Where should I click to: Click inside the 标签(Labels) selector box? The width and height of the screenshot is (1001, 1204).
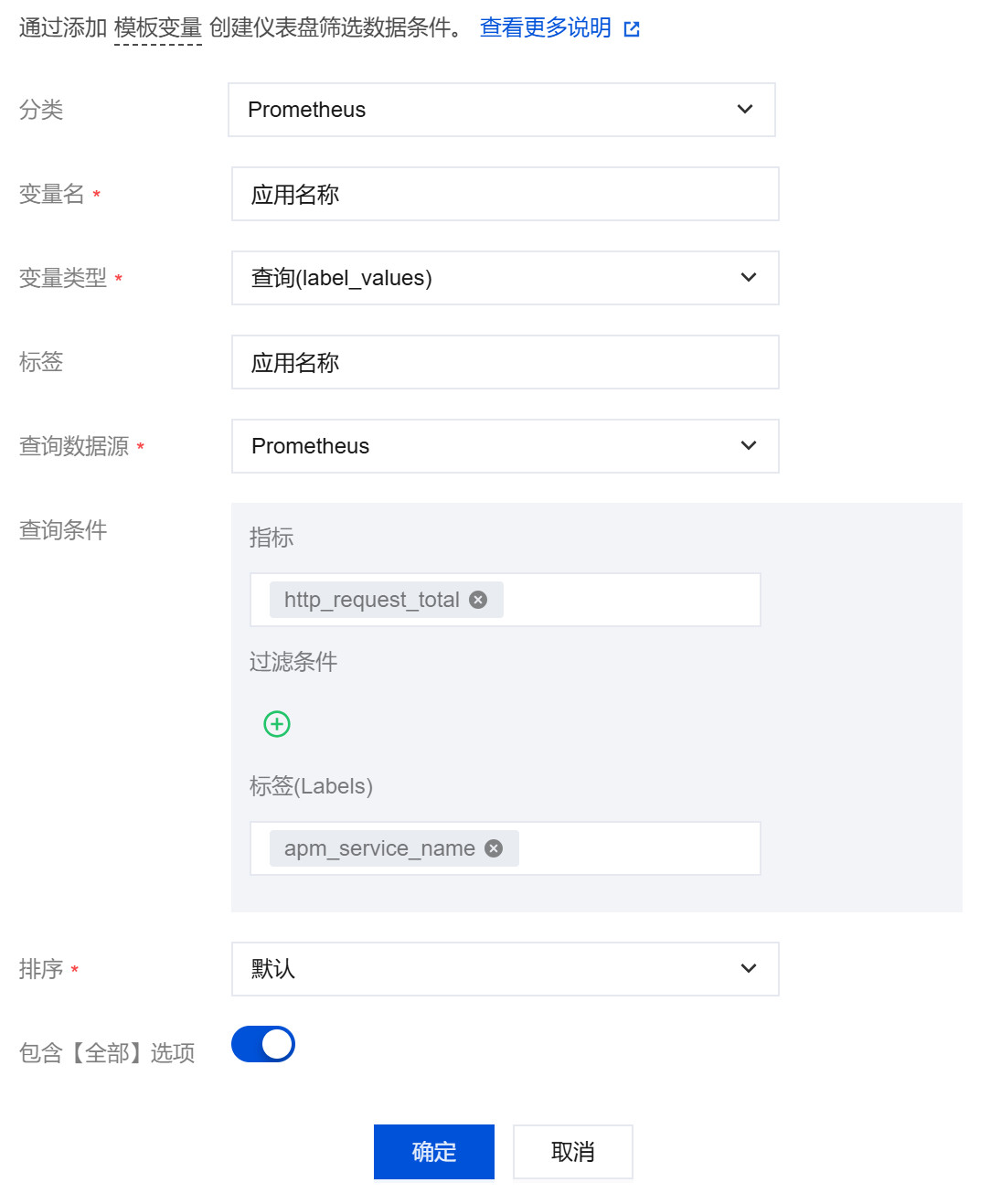[x=640, y=848]
